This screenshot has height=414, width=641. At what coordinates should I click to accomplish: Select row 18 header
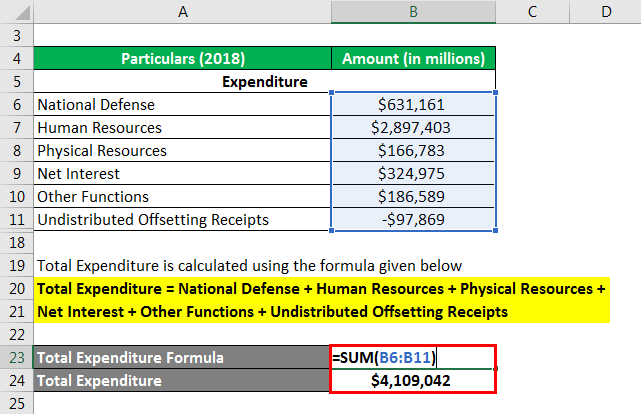[17, 243]
